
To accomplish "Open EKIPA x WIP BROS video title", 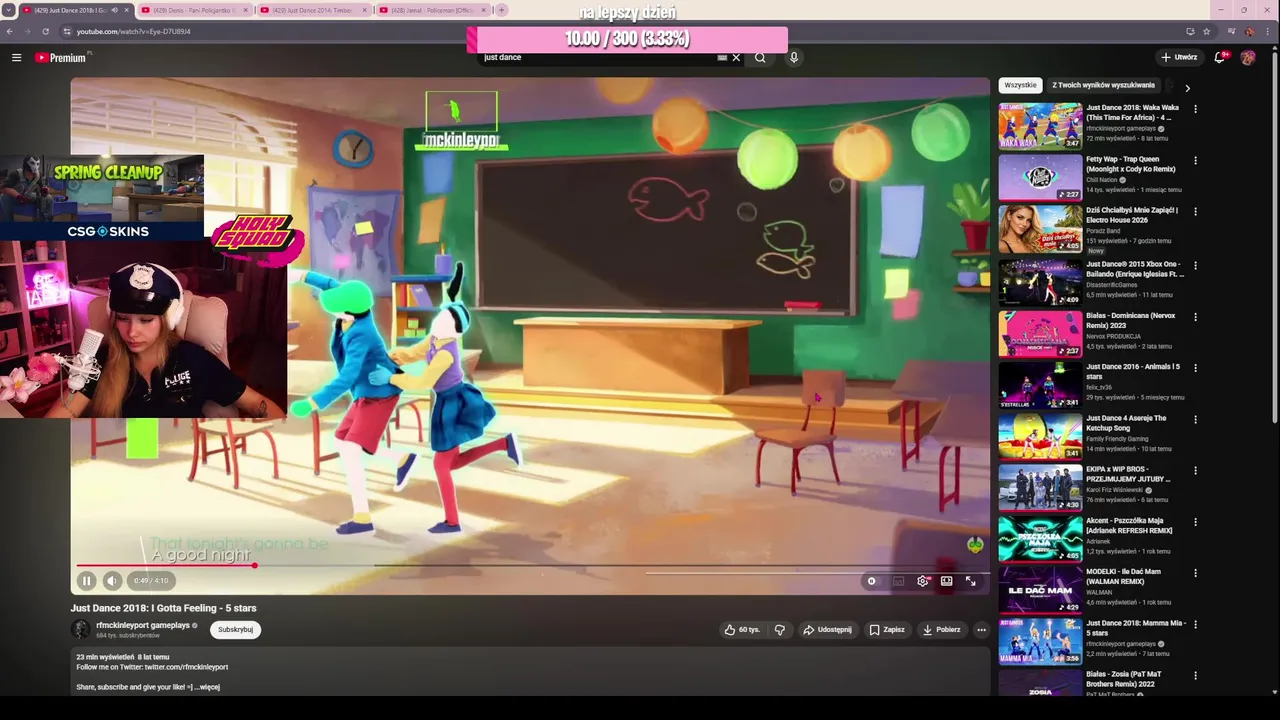I will [x=1128, y=474].
